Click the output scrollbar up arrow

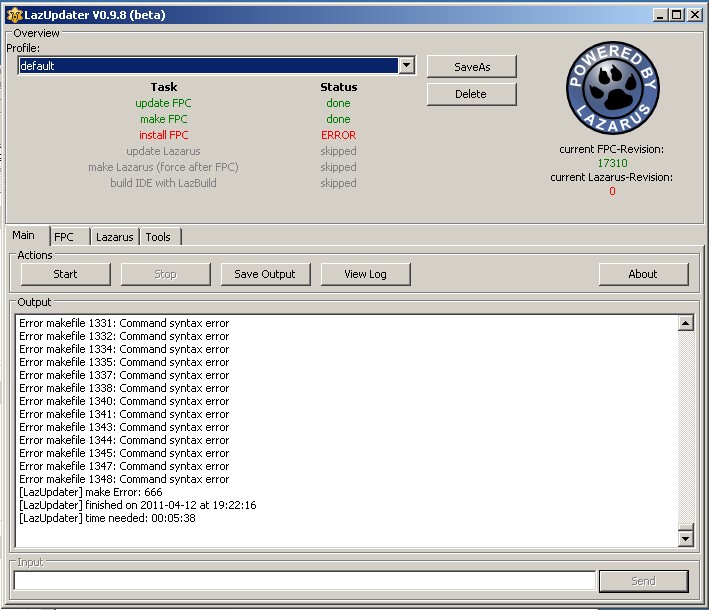686,323
